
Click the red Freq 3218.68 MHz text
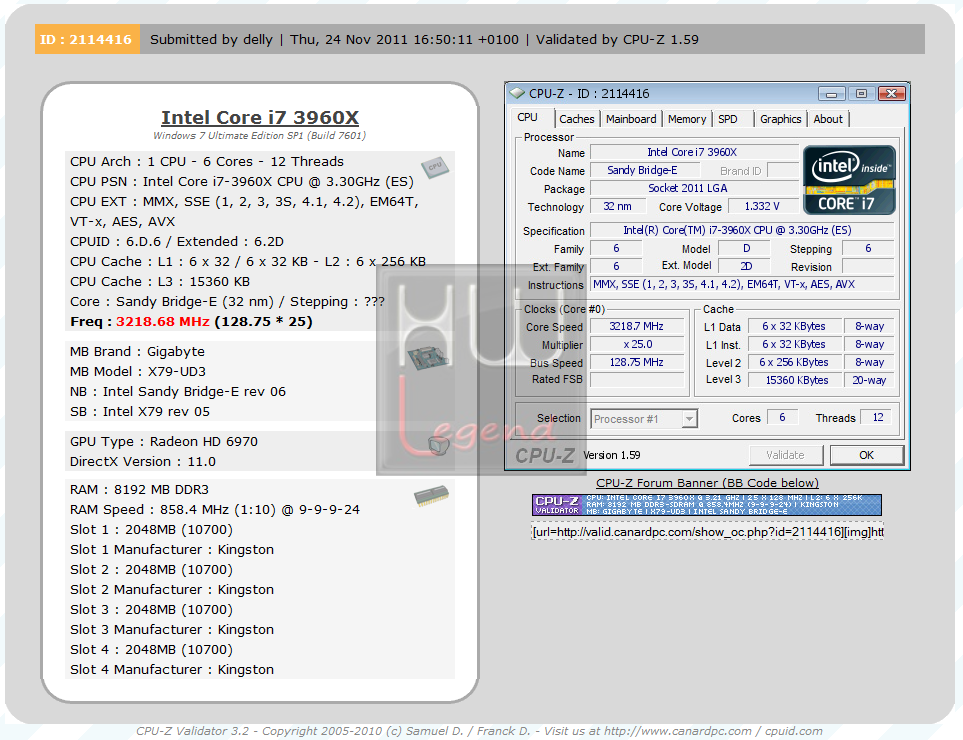click(163, 322)
